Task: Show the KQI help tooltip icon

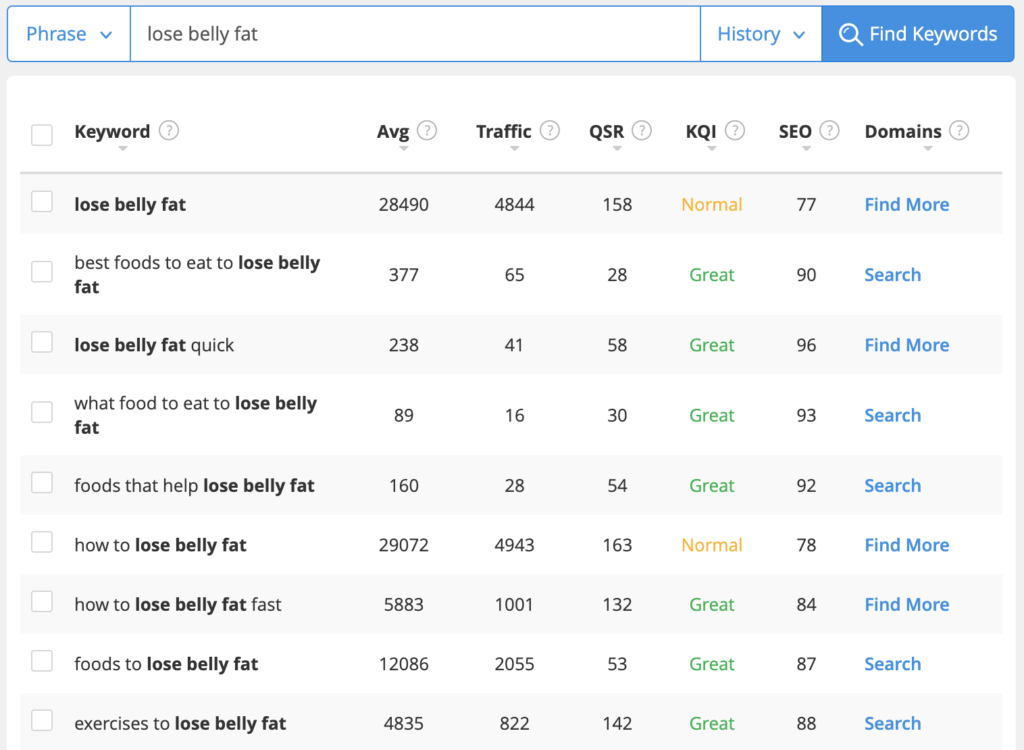Action: point(735,130)
